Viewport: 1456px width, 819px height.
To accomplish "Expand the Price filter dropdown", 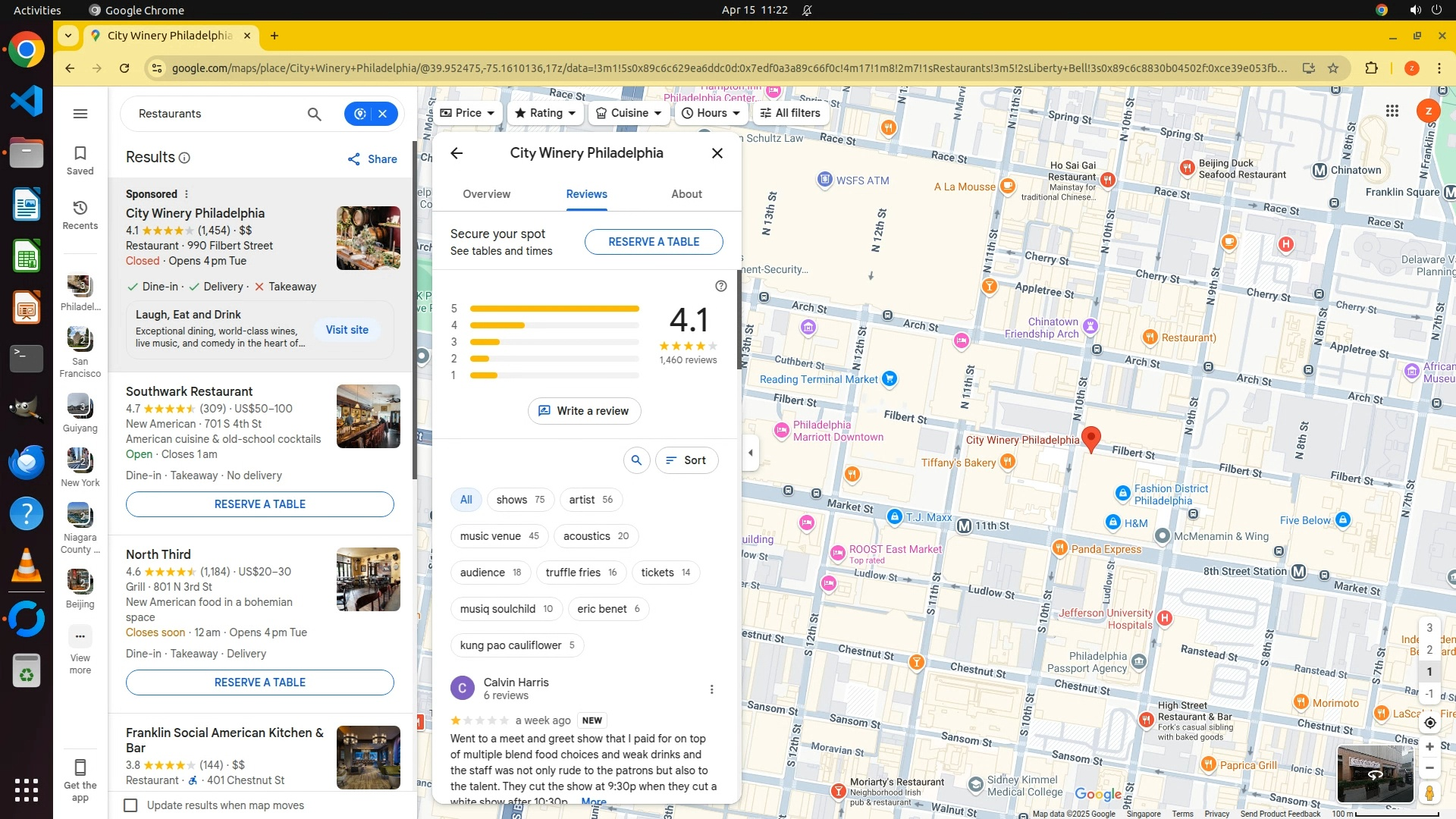I will tap(467, 113).
